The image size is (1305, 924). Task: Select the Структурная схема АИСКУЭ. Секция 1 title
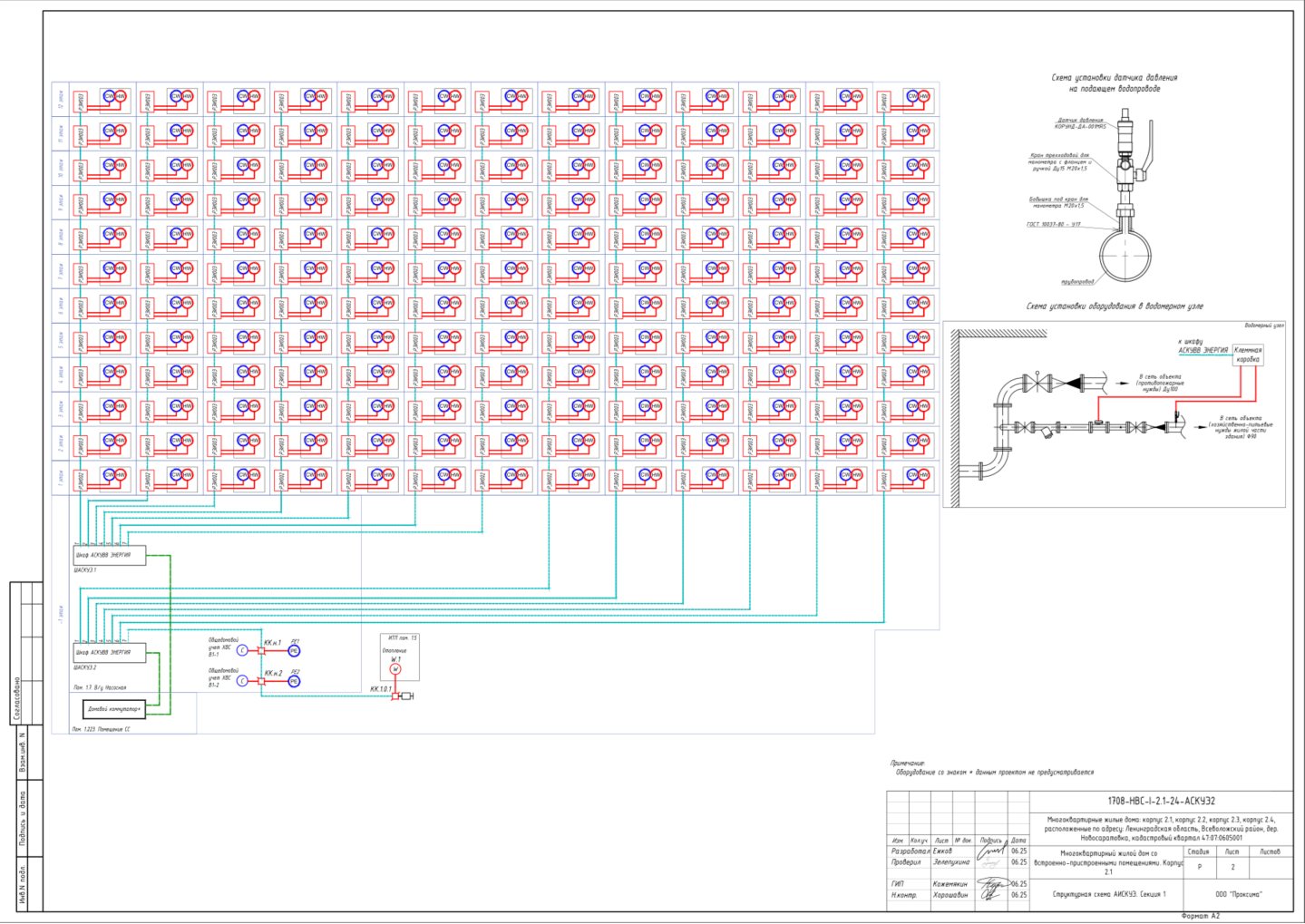pos(1109,894)
